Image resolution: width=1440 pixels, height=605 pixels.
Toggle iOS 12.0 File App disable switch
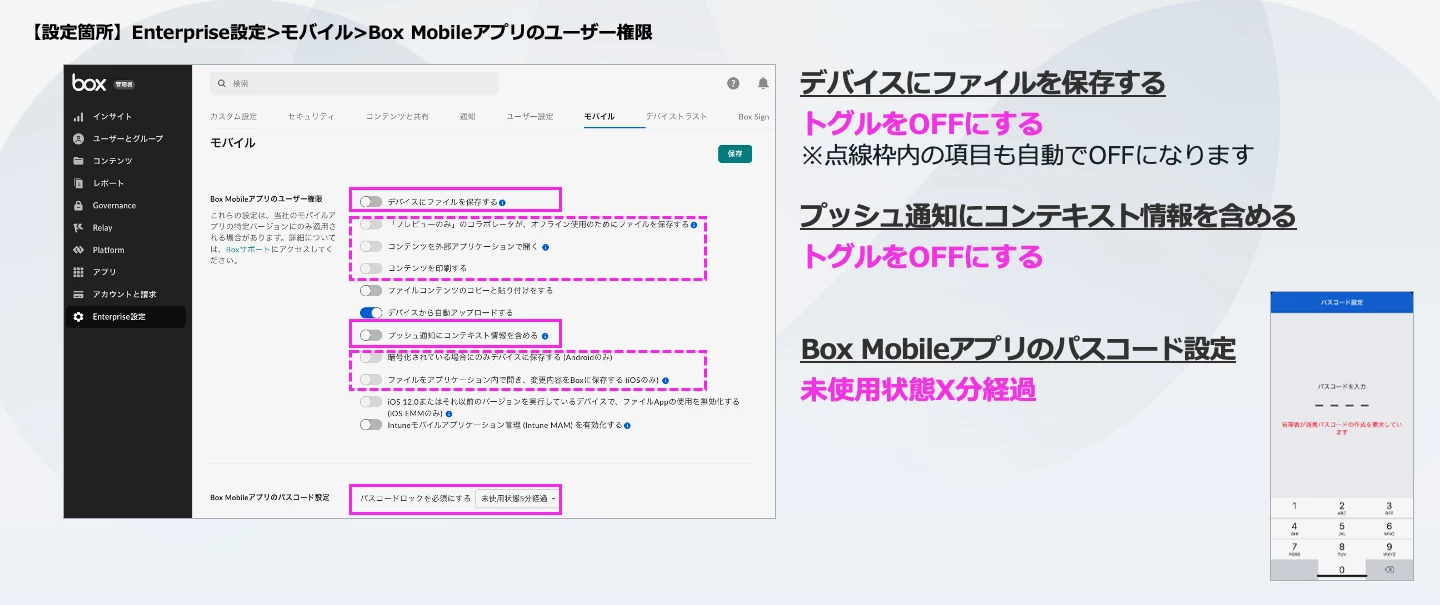tap(371, 402)
